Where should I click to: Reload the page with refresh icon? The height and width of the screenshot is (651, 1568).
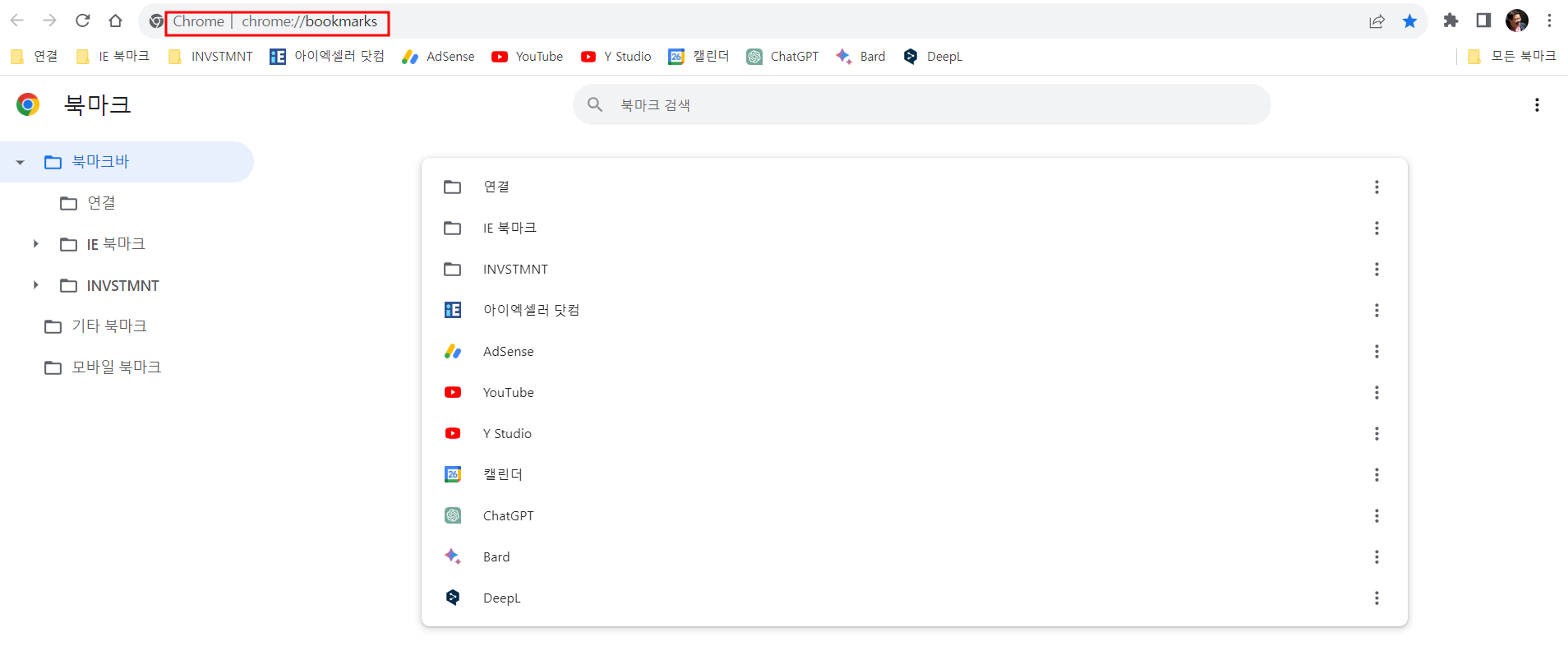(x=82, y=21)
